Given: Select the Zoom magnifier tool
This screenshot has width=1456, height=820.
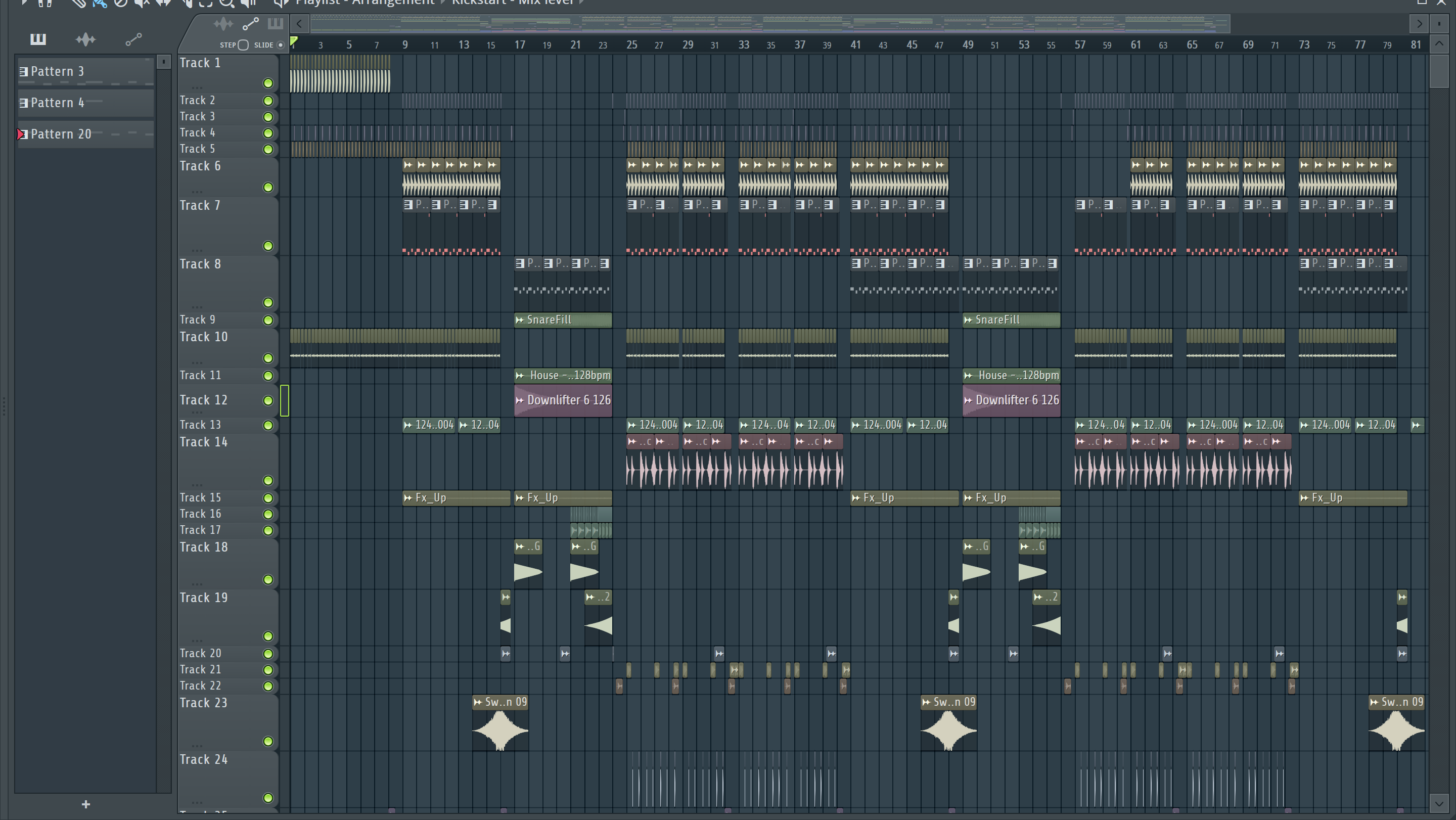Looking at the screenshot, I should pos(226,3).
